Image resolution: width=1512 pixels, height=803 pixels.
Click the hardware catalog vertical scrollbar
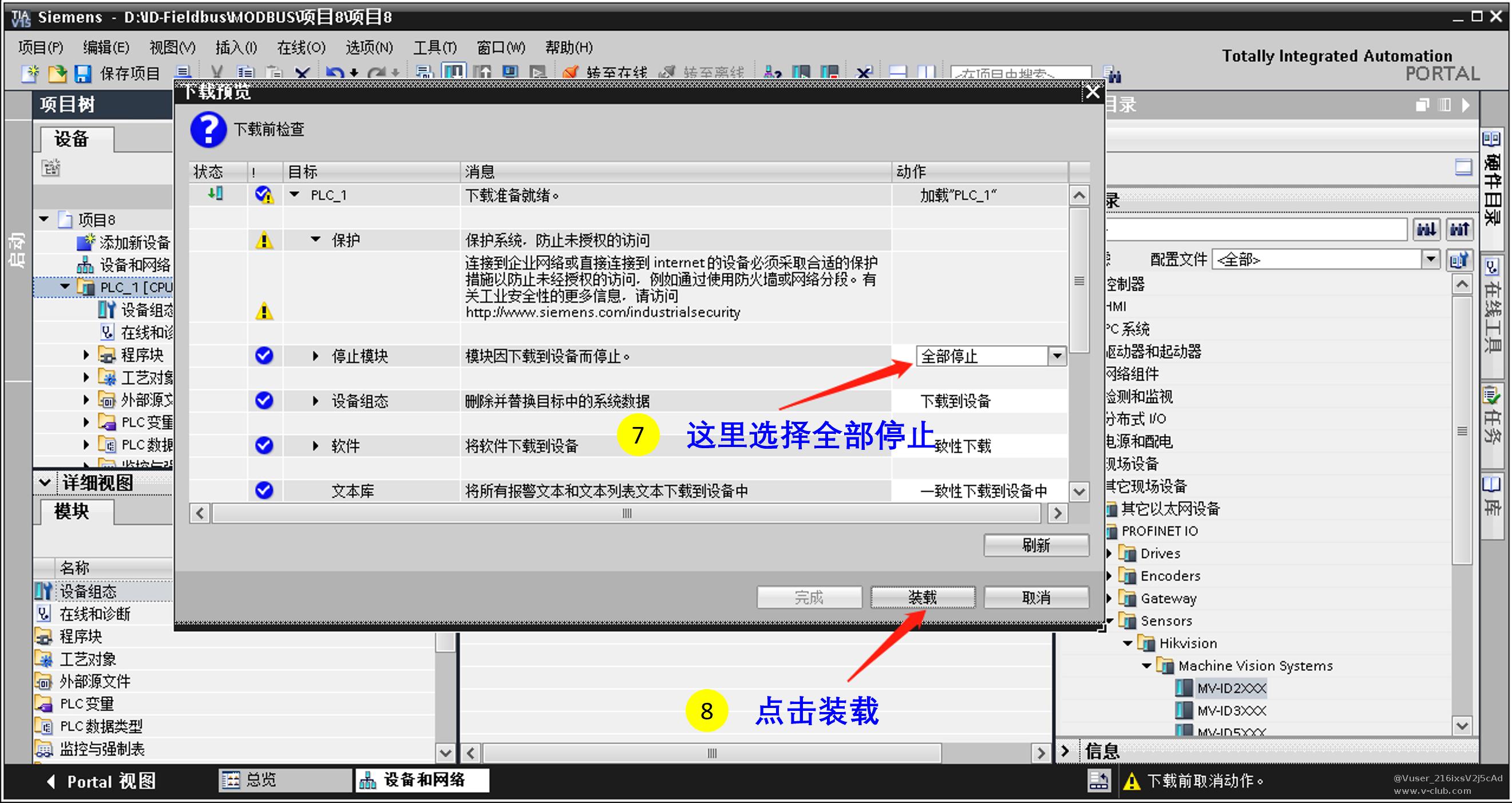pyautogui.click(x=1462, y=431)
